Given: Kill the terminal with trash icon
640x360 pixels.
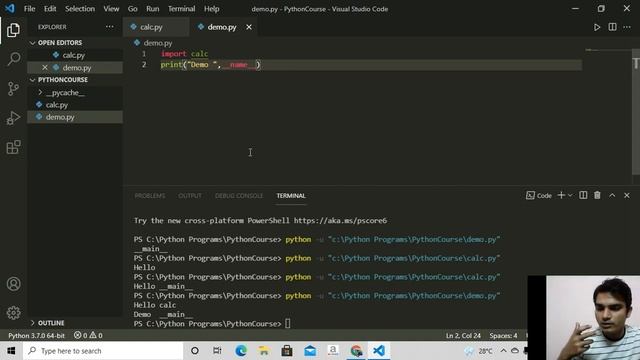Looking at the screenshot, I should [x=597, y=196].
